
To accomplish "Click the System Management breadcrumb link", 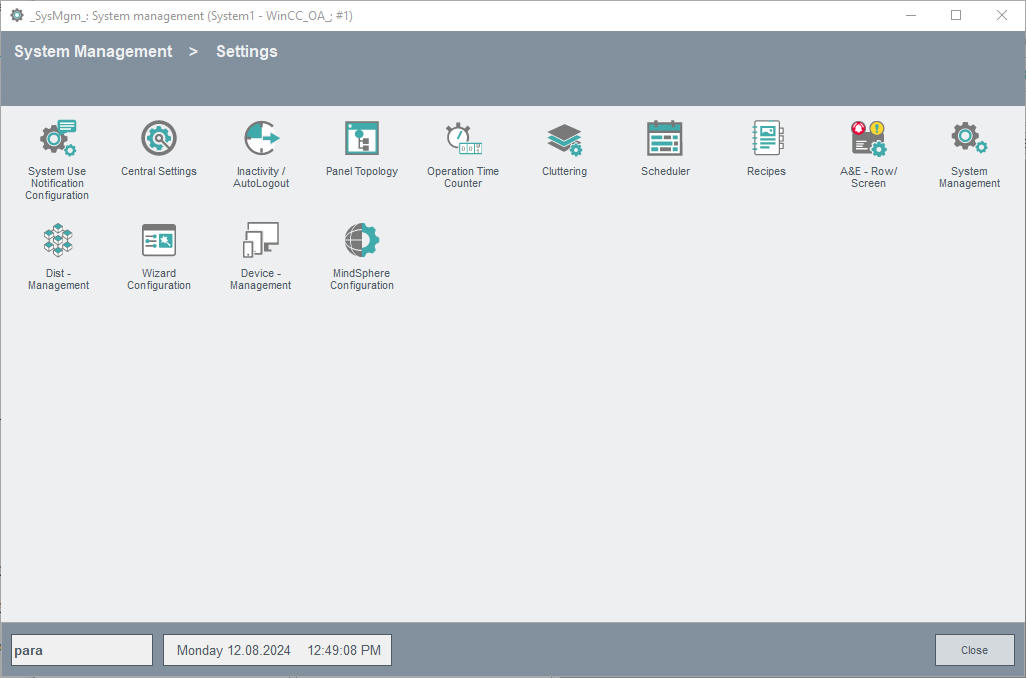I will [93, 52].
